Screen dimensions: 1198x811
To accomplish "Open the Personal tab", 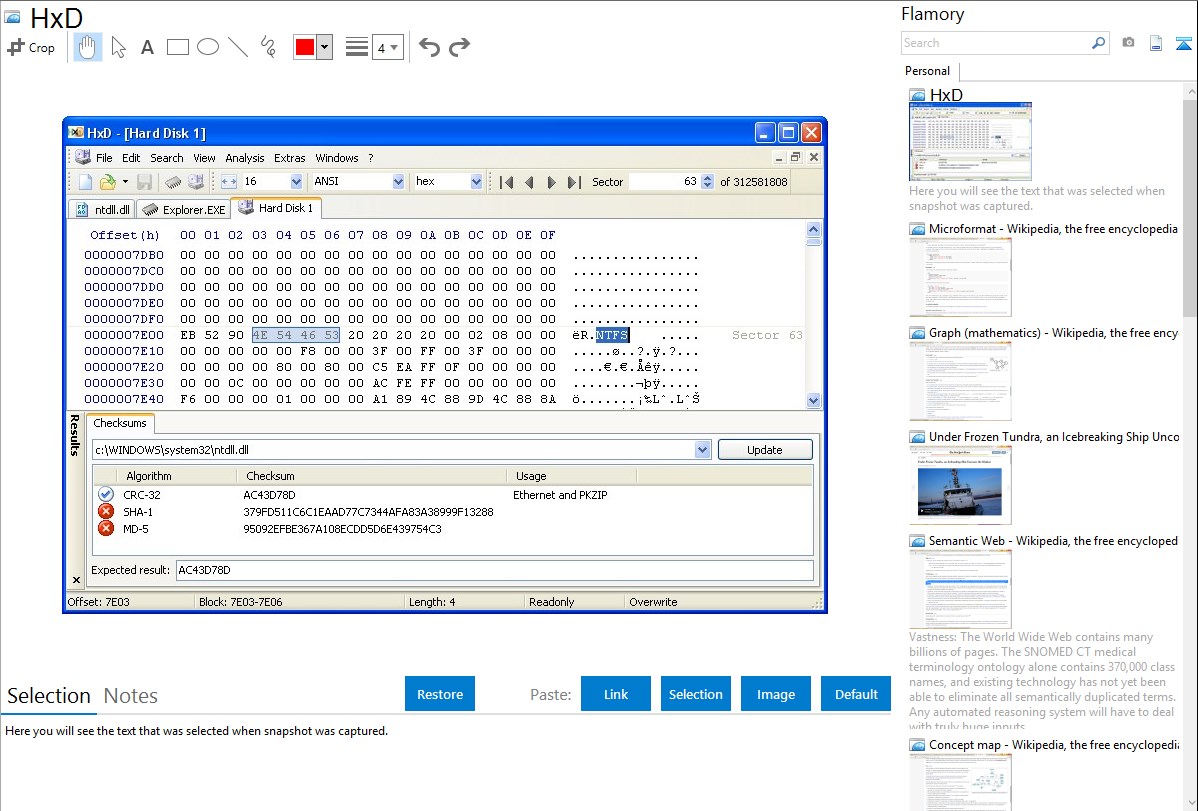I will [x=928, y=71].
